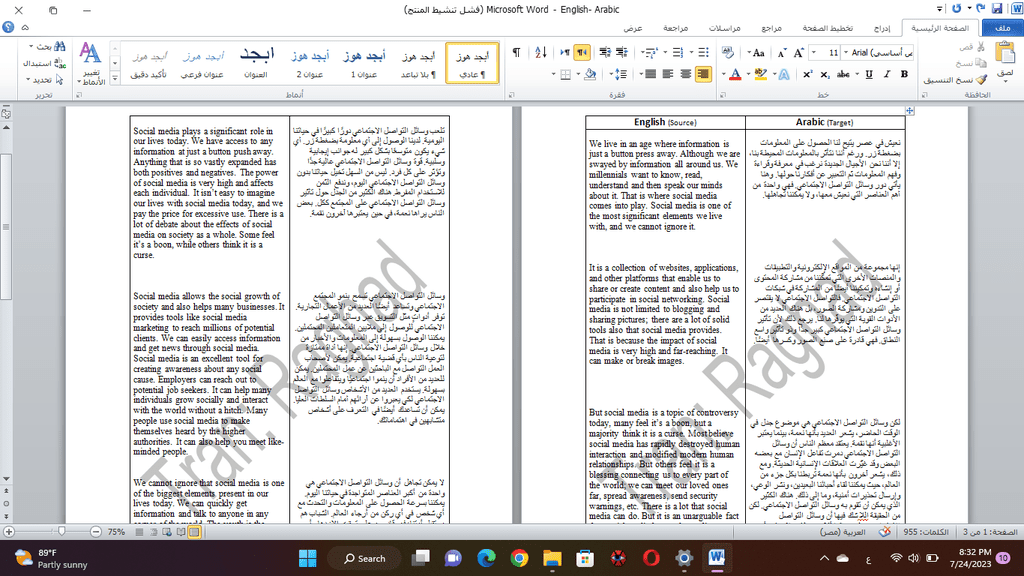Apply the No Spacing (بلا تباعد) style
Screen dimensions: 1024x576
418,63
